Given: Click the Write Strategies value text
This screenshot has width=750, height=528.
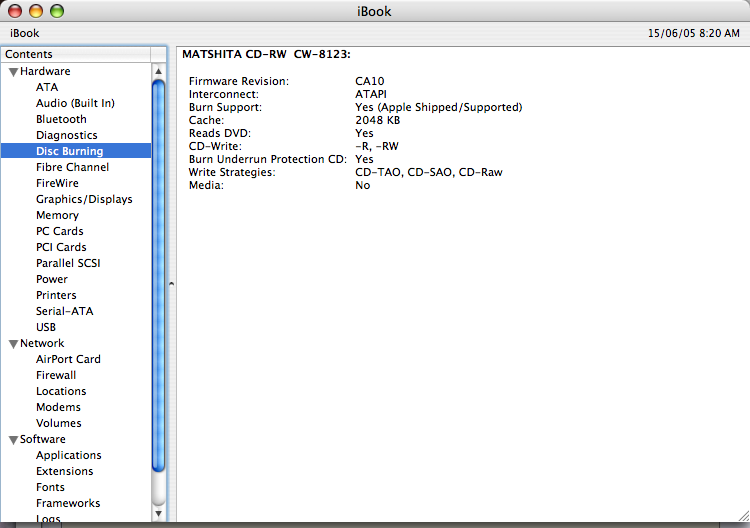Looking at the screenshot, I should click(429, 172).
